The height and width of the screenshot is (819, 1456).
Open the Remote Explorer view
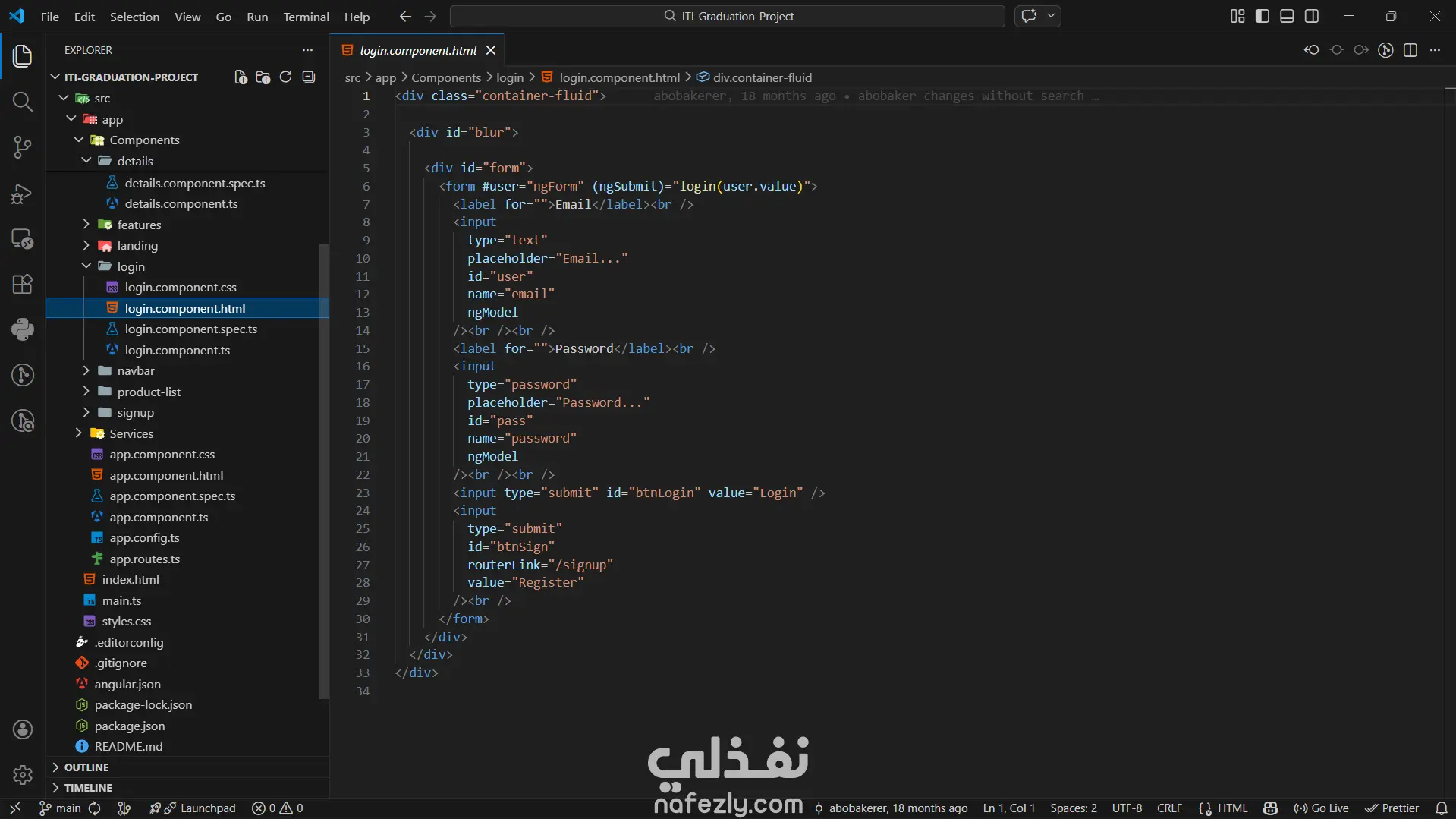pos(22,239)
